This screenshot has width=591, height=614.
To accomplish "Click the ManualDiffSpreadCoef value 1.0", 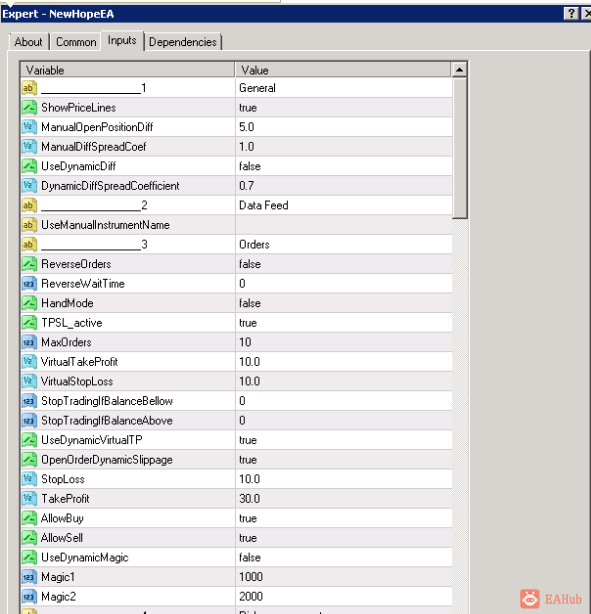I will pos(247,147).
